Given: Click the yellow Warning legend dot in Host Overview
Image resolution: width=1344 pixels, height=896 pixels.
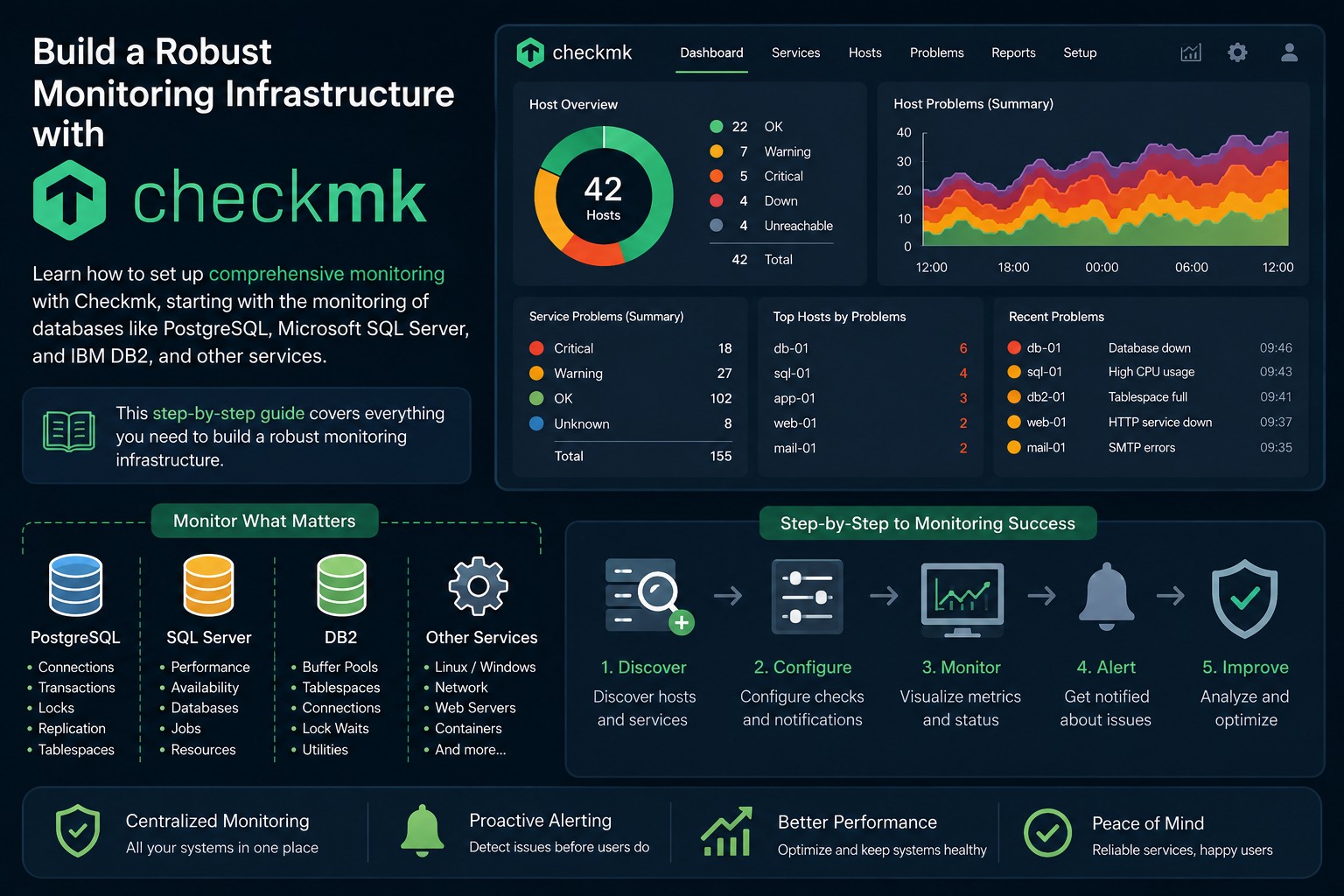Looking at the screenshot, I should coord(717,151).
